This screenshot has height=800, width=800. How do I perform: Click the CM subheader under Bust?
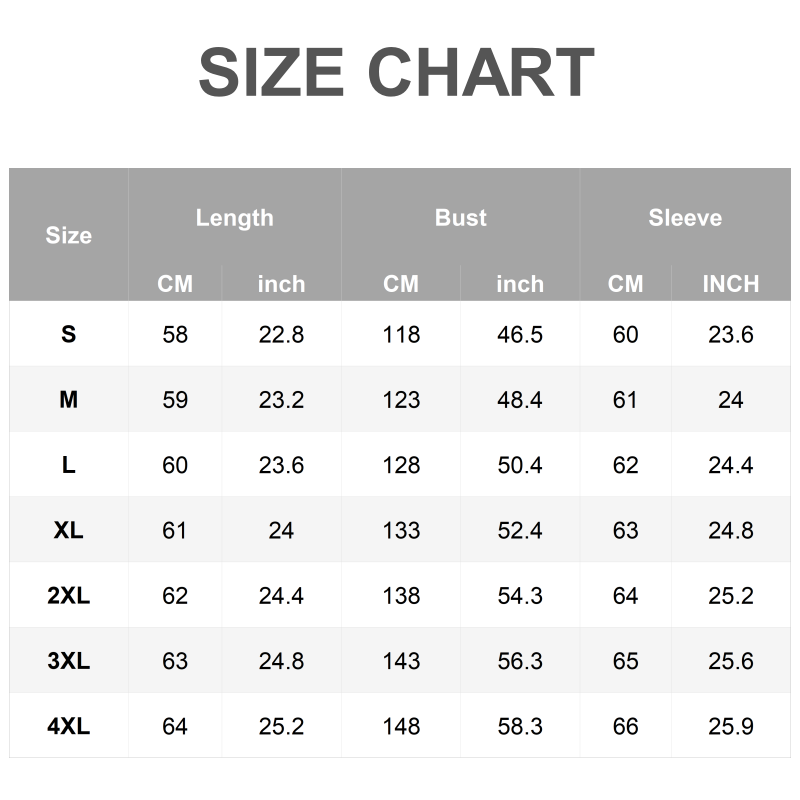400,284
